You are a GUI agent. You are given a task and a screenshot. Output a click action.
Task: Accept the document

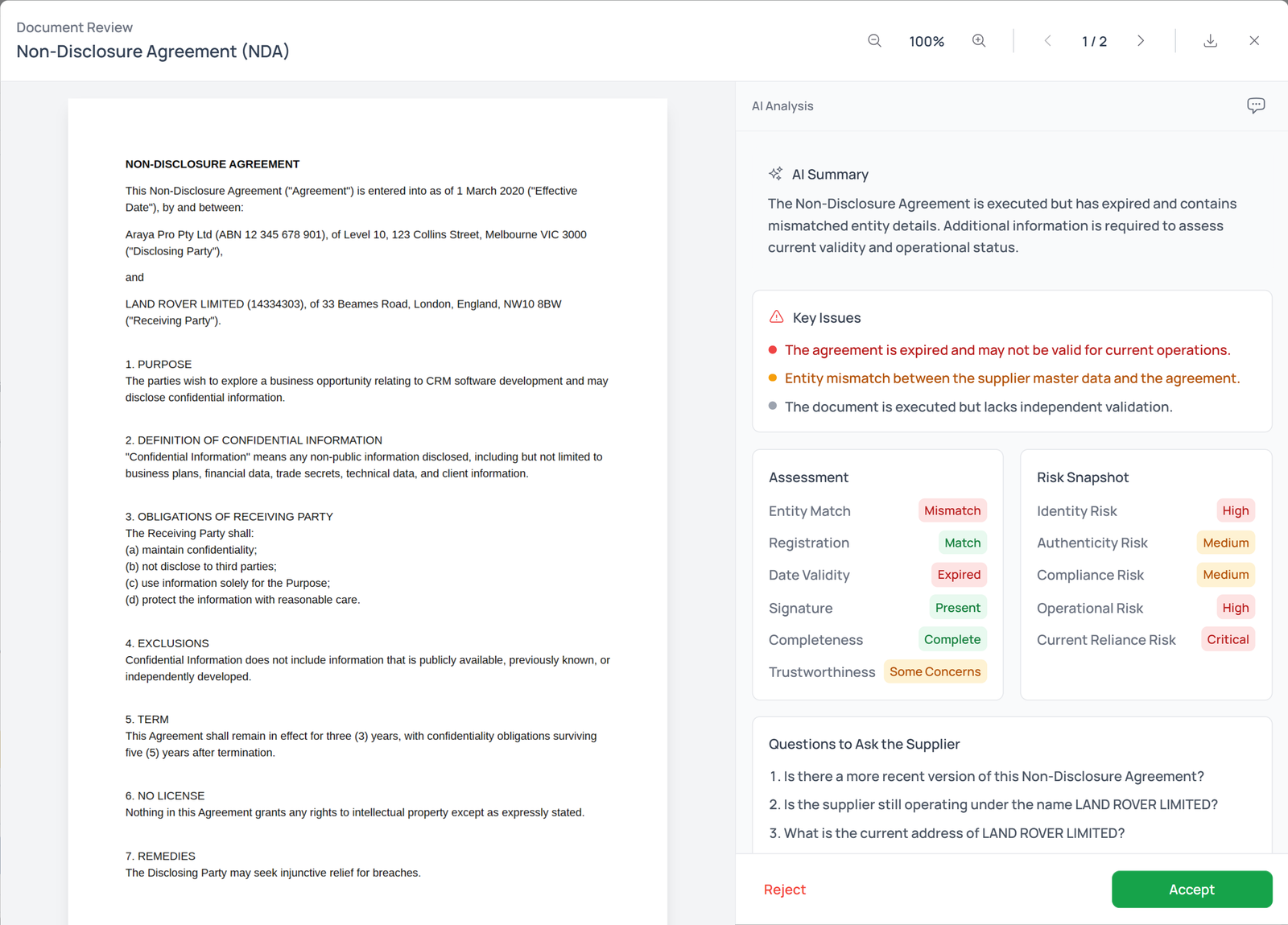(x=1191, y=890)
